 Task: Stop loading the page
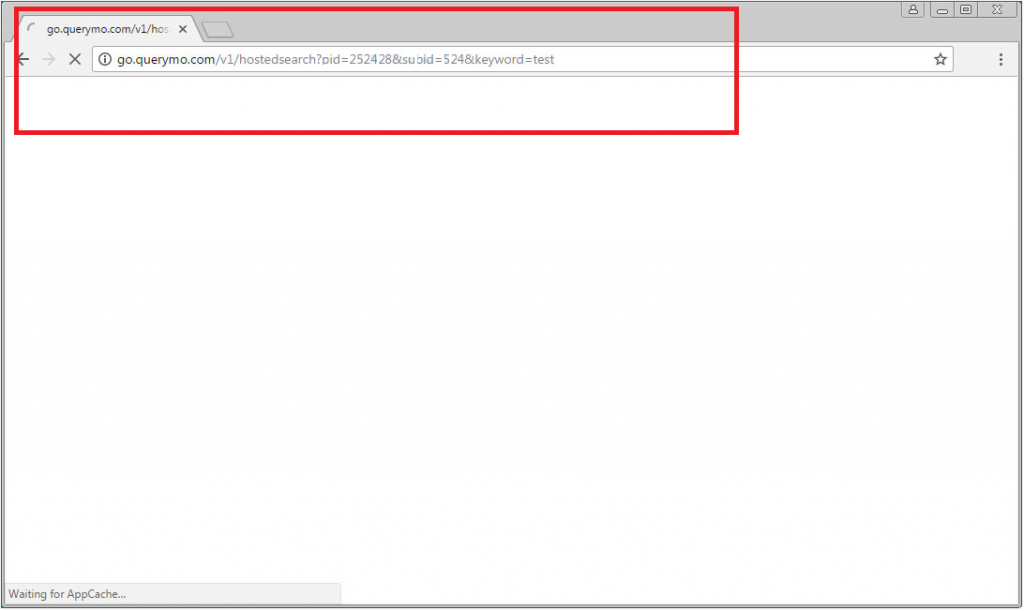75,59
